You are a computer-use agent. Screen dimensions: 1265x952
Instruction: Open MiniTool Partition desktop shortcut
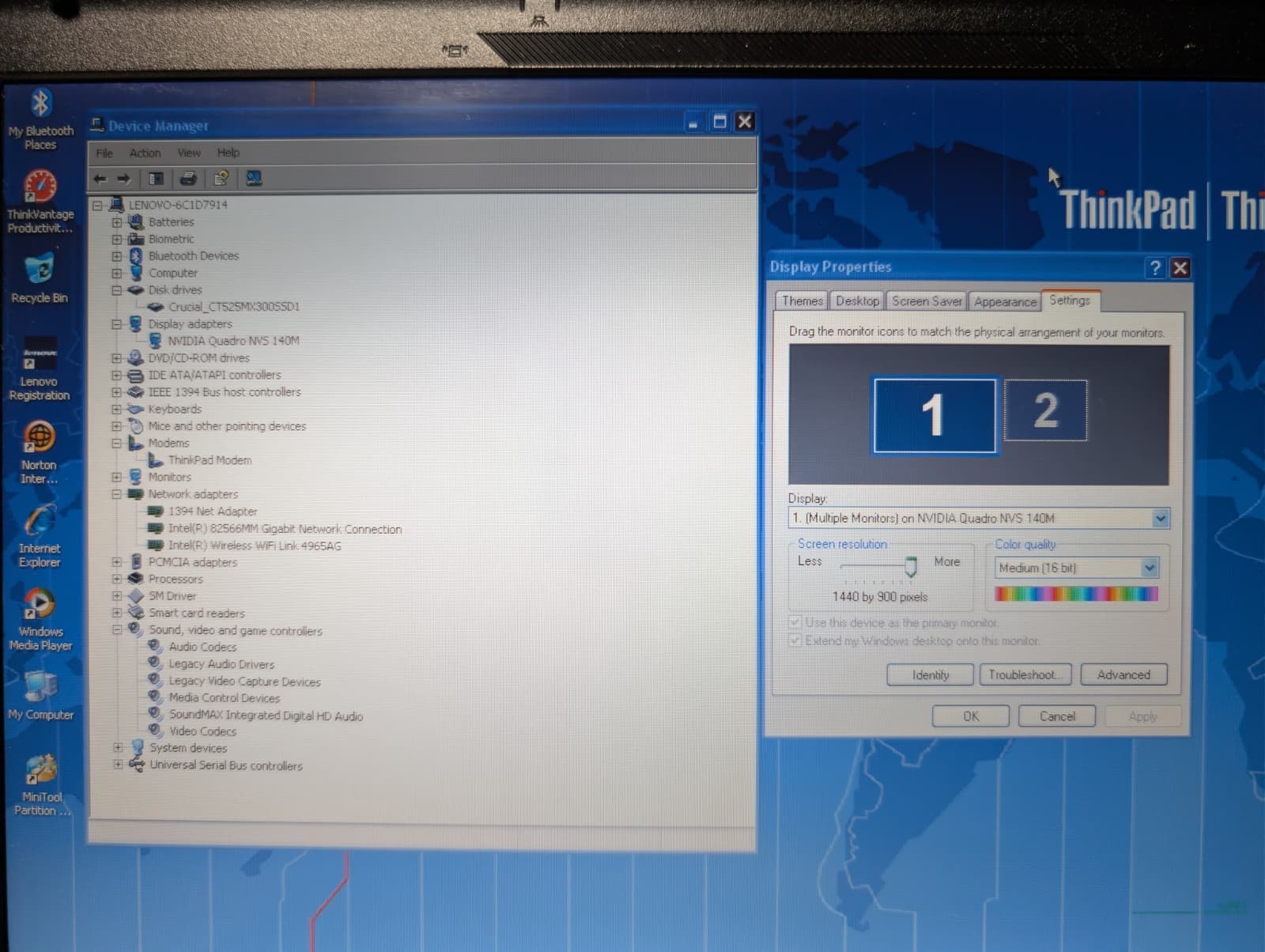(41, 784)
